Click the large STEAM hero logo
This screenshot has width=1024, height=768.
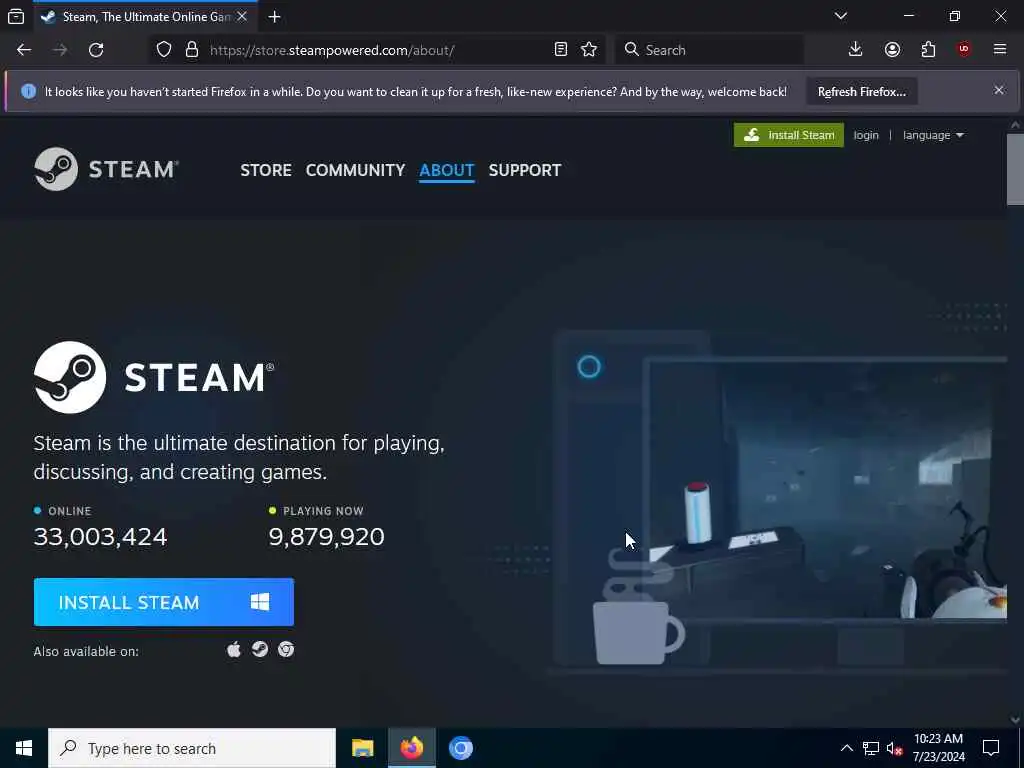point(154,377)
